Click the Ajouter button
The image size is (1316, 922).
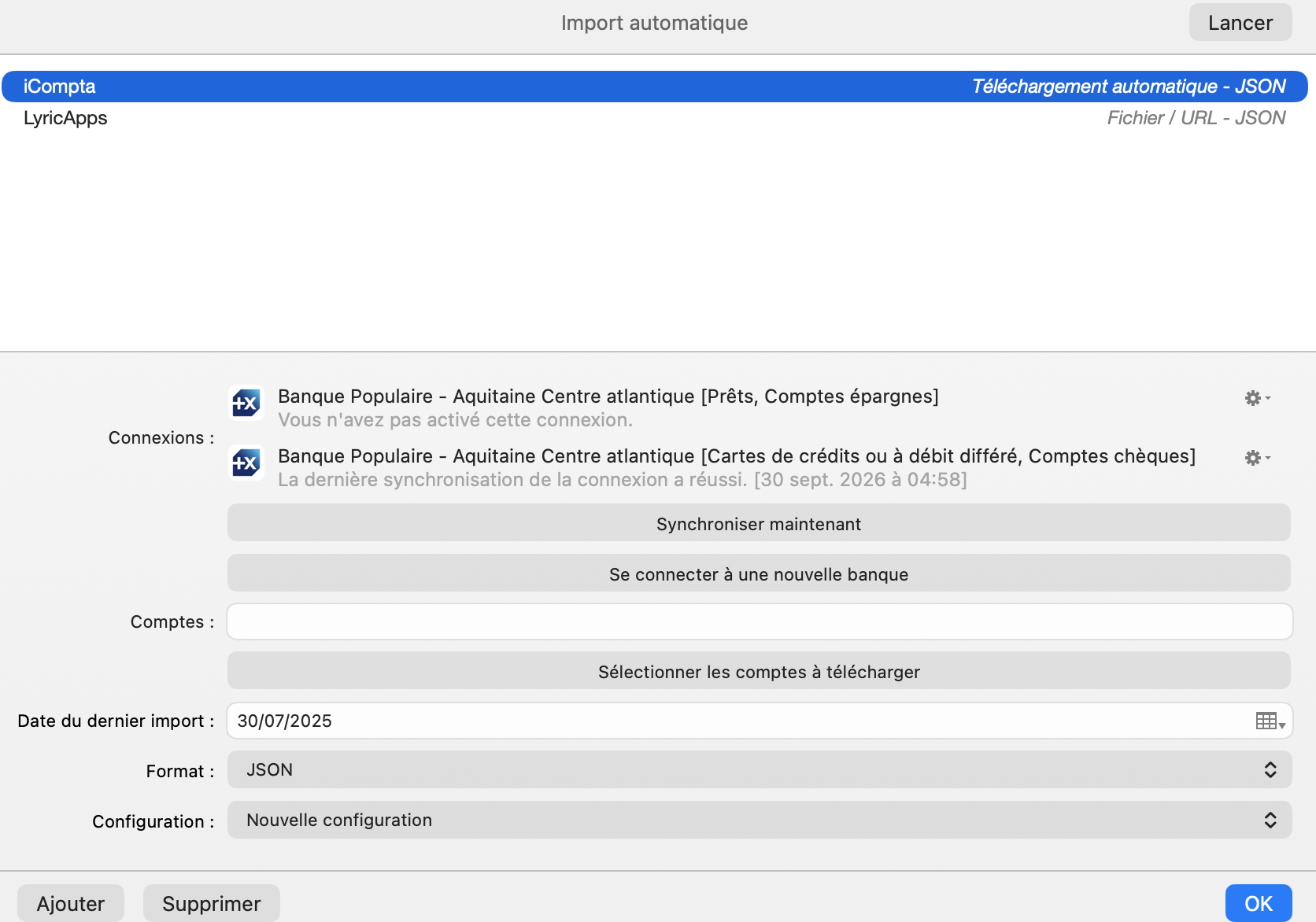pyautogui.click(x=71, y=903)
